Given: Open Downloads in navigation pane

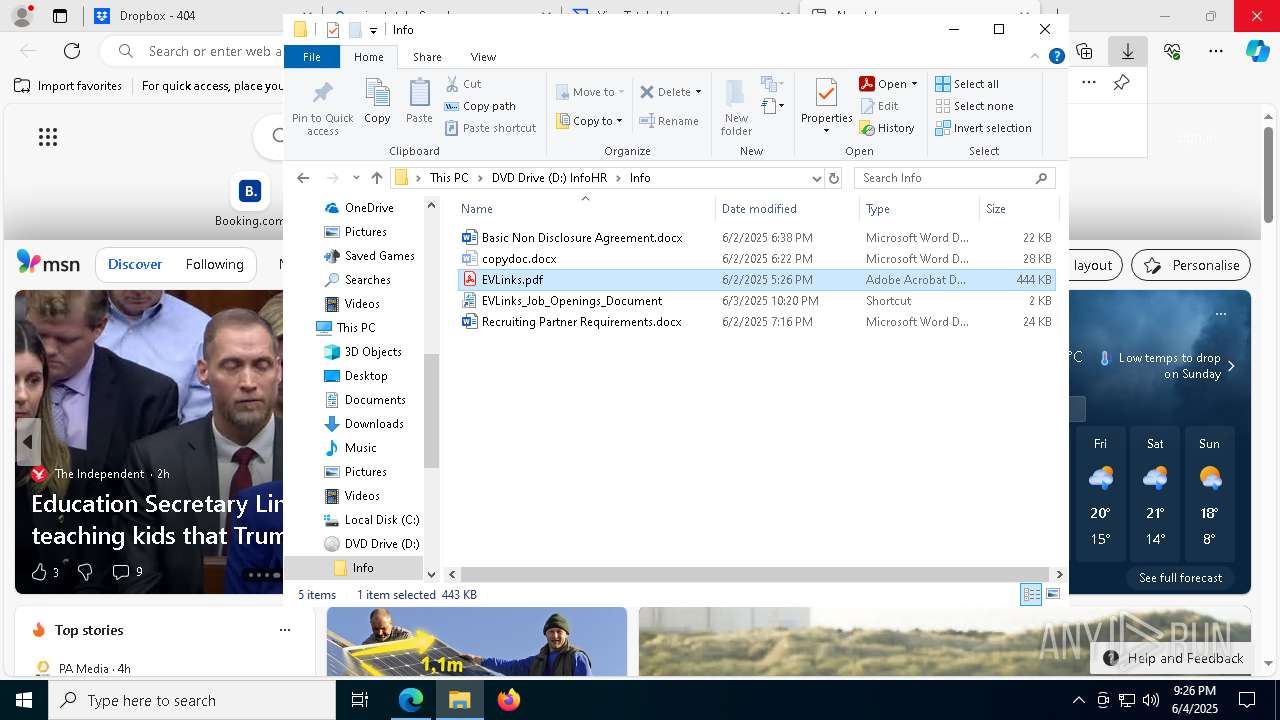Looking at the screenshot, I should tap(364, 424).
